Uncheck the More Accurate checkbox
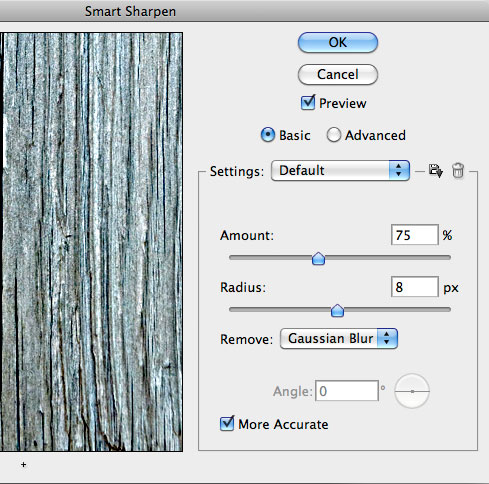Image resolution: width=489 pixels, height=484 pixels. coord(227,424)
